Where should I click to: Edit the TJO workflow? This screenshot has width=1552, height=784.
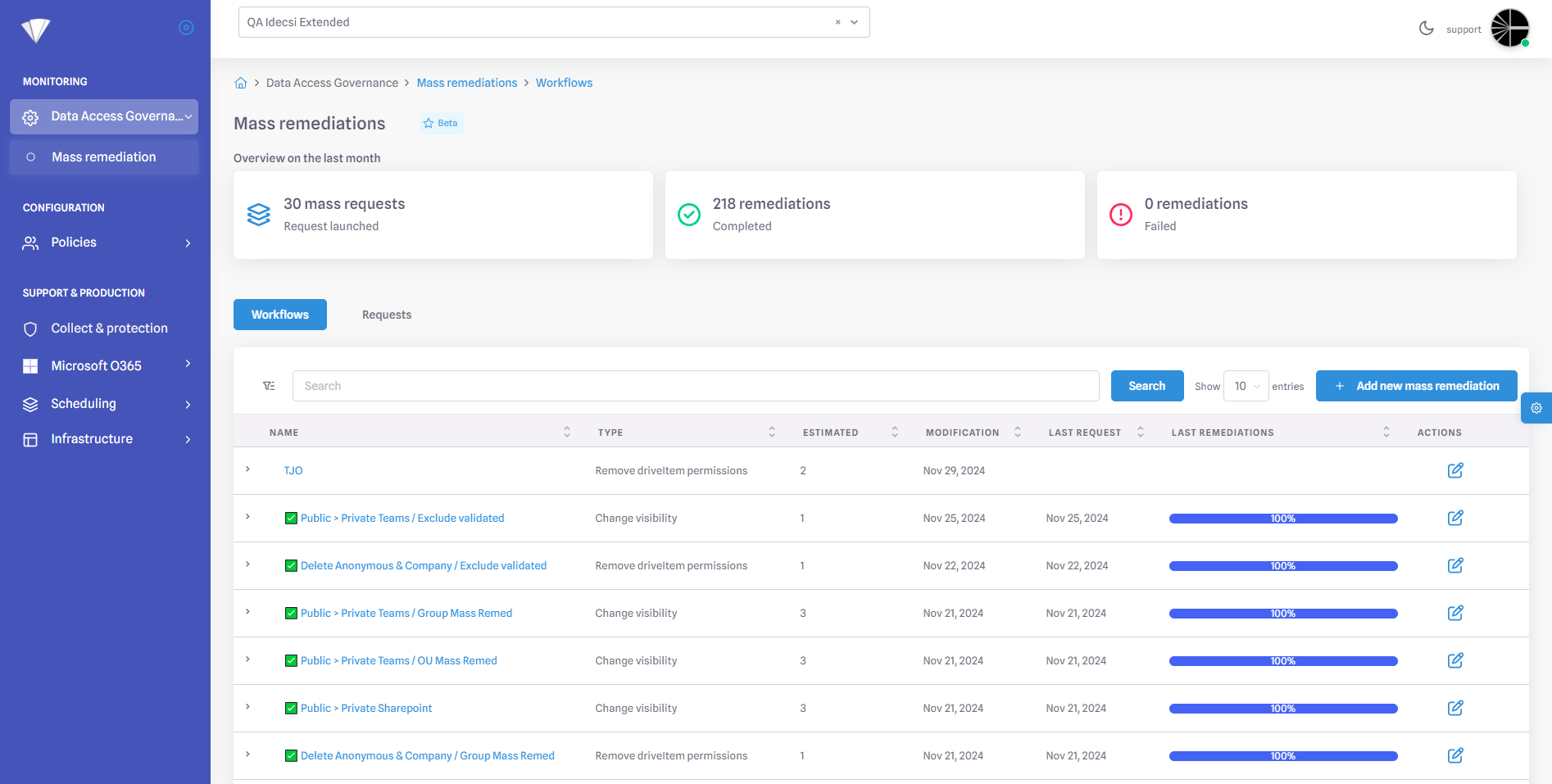point(1454,470)
